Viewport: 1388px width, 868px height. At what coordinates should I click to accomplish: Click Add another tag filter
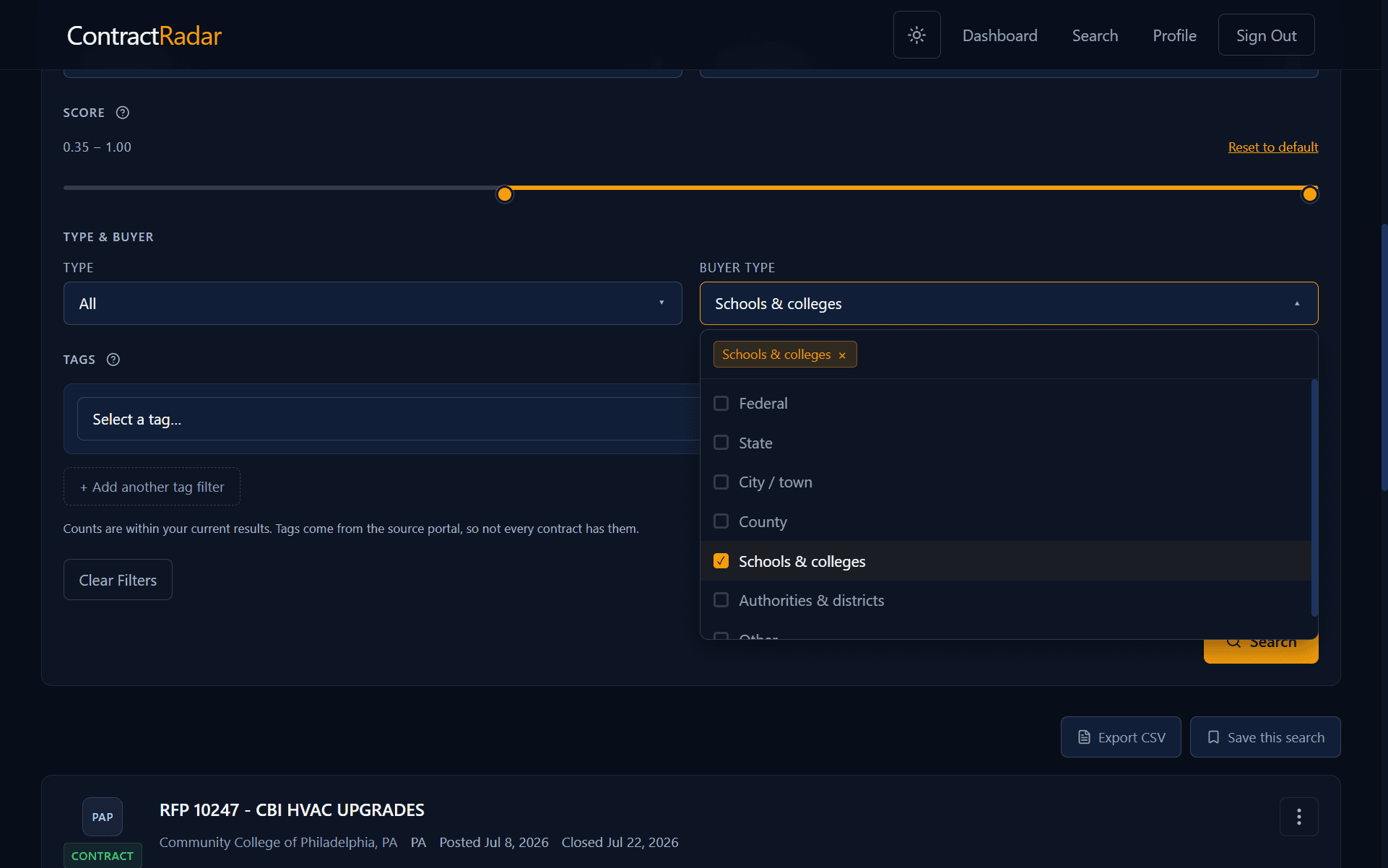point(152,487)
